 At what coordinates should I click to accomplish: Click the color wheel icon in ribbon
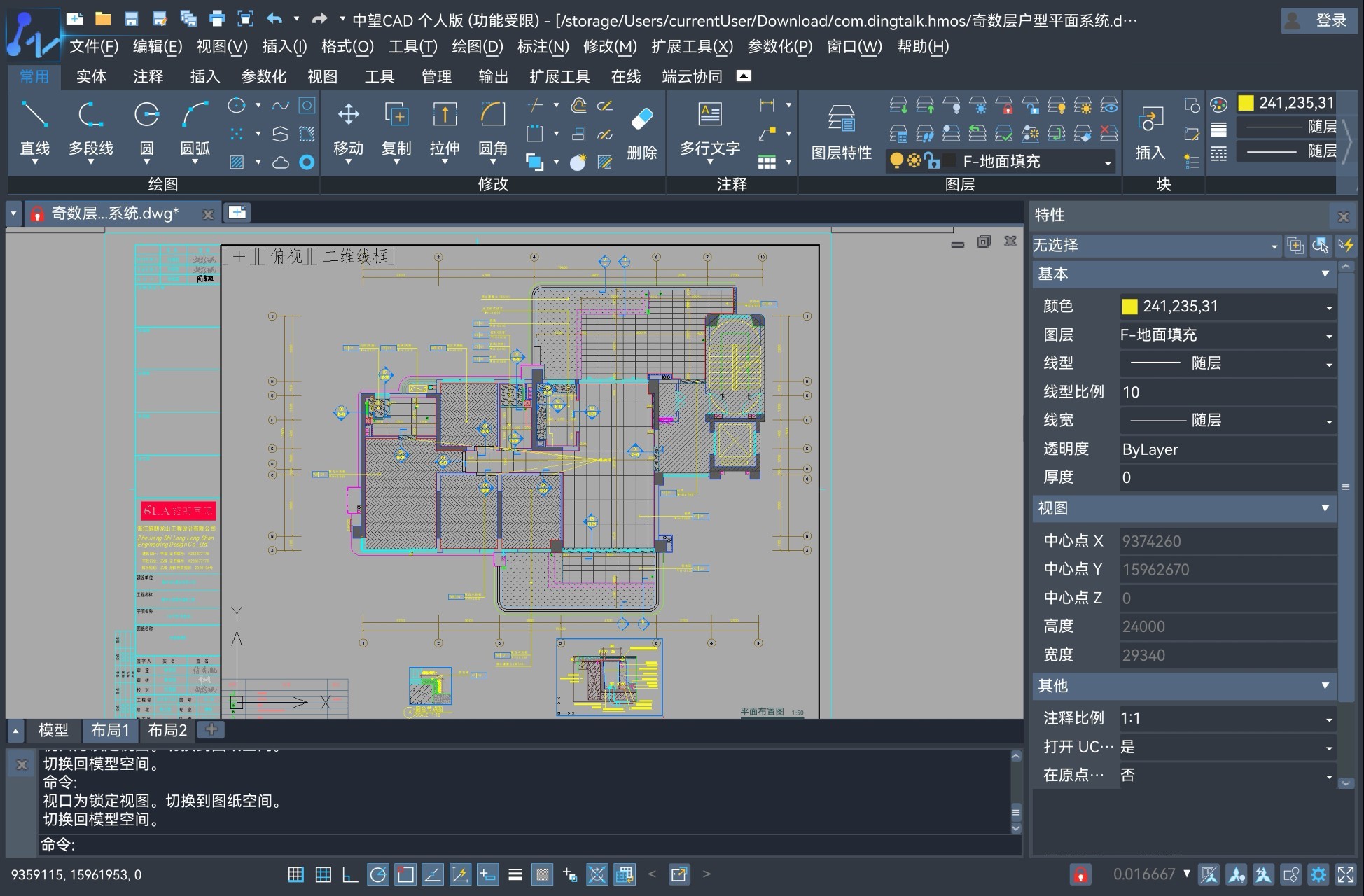coord(1218,105)
